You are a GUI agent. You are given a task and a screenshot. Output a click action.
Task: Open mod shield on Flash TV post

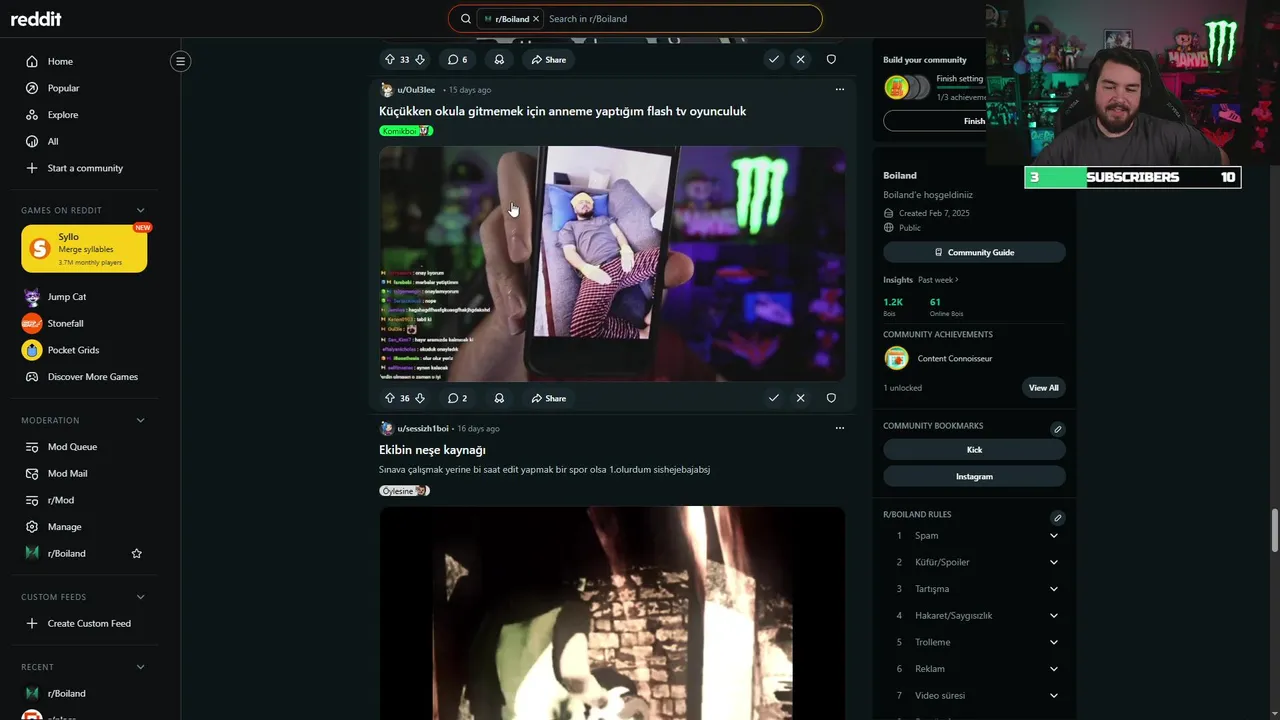[831, 398]
